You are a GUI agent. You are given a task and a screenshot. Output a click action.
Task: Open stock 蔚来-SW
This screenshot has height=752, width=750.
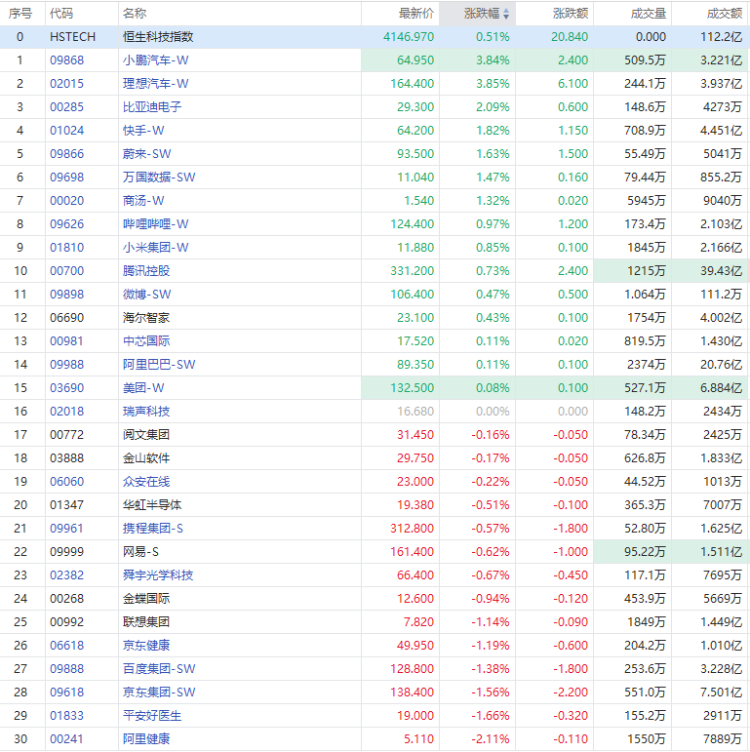[x=147, y=154]
